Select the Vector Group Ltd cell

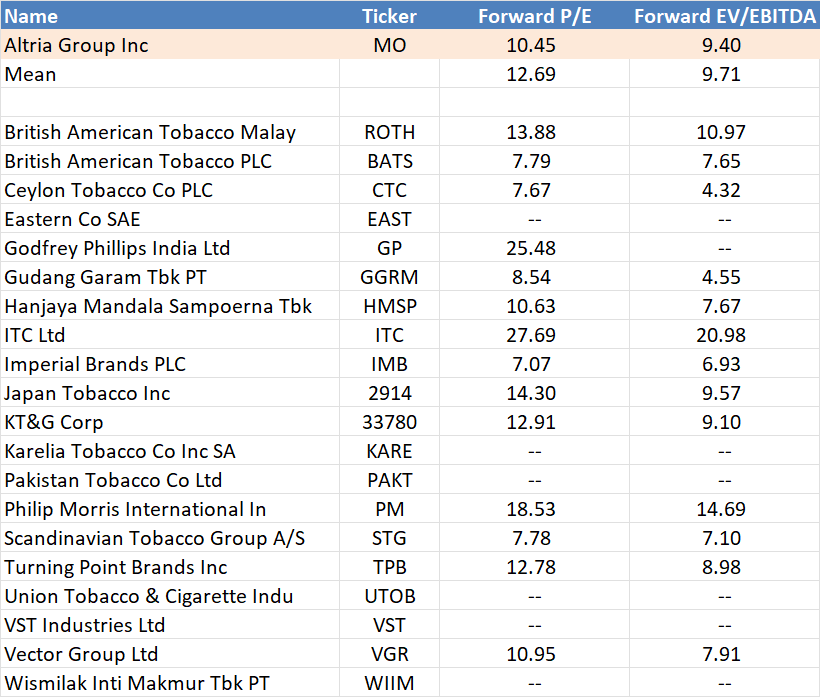[x=170, y=654]
